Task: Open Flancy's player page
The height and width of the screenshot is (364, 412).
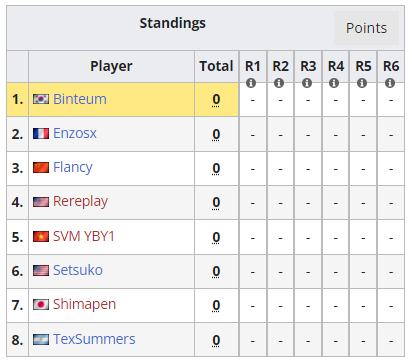Action: (x=73, y=167)
